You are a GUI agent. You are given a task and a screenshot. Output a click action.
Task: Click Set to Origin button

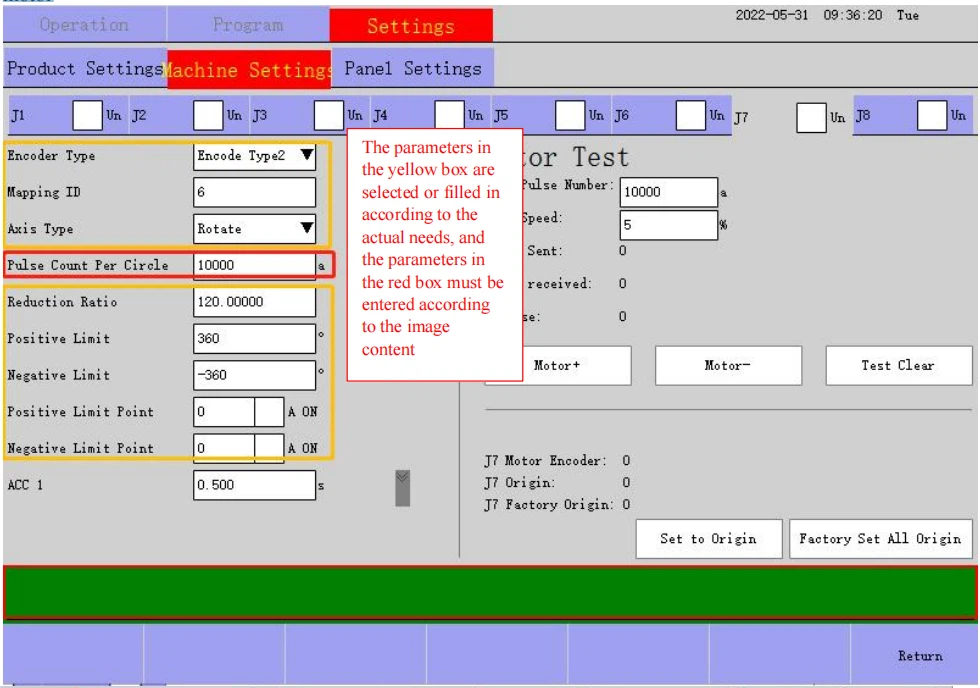[x=708, y=539]
